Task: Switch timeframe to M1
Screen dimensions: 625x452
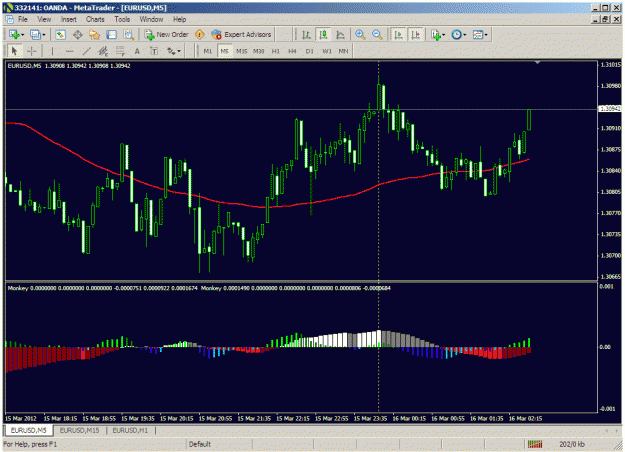Action: click(x=208, y=51)
